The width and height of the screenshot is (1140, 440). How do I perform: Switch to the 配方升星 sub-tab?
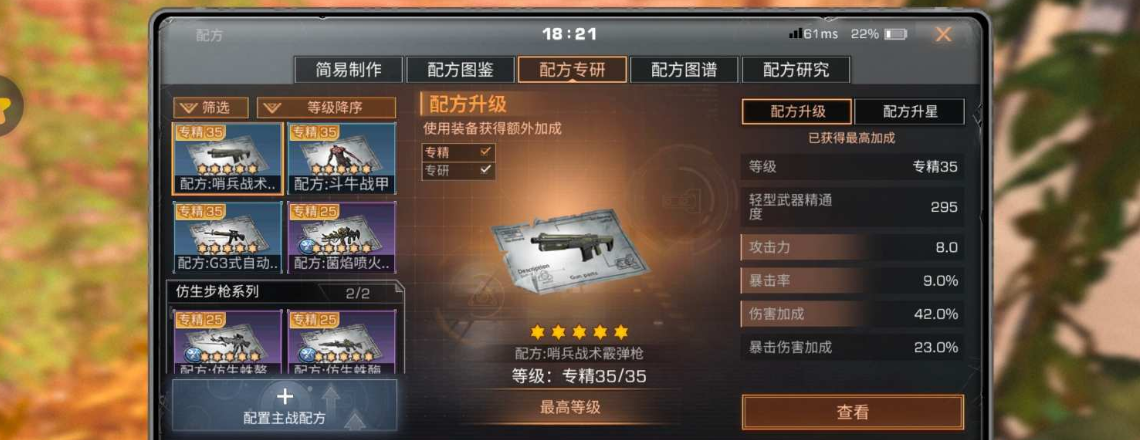910,112
